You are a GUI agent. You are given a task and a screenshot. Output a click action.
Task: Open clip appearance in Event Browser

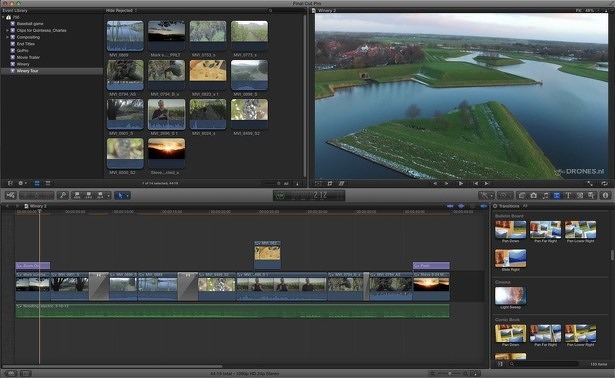click(297, 183)
